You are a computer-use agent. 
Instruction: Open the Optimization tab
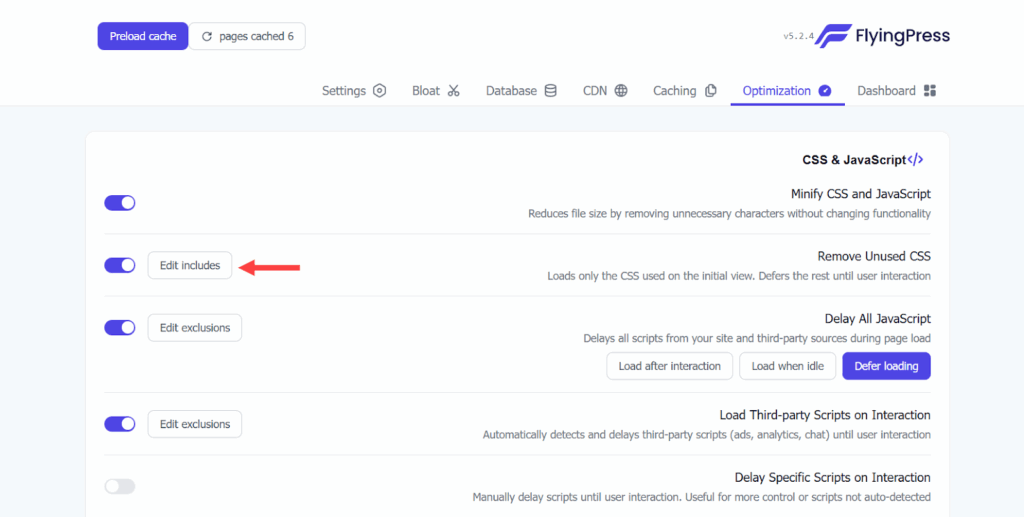786,91
